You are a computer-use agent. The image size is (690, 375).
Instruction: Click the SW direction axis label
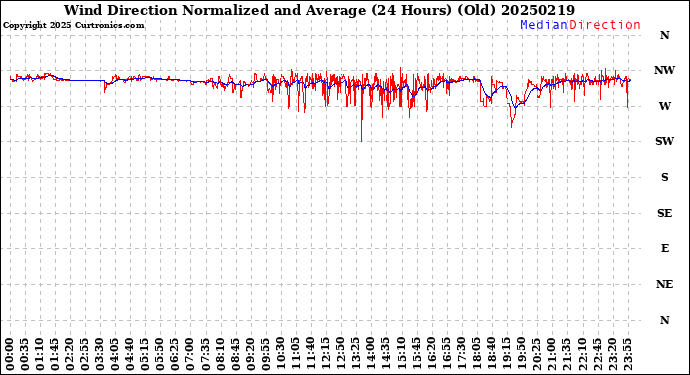click(x=664, y=141)
